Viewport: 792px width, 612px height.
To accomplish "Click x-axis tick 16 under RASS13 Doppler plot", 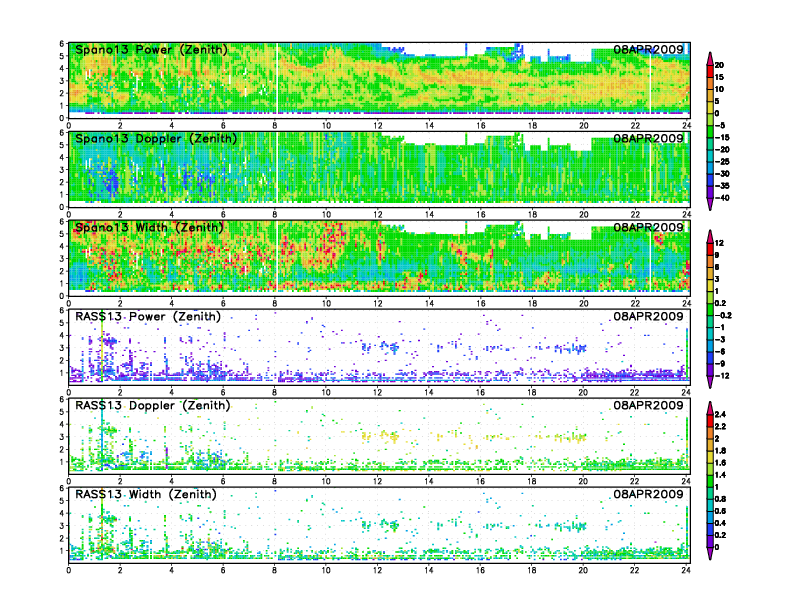I will point(480,481).
